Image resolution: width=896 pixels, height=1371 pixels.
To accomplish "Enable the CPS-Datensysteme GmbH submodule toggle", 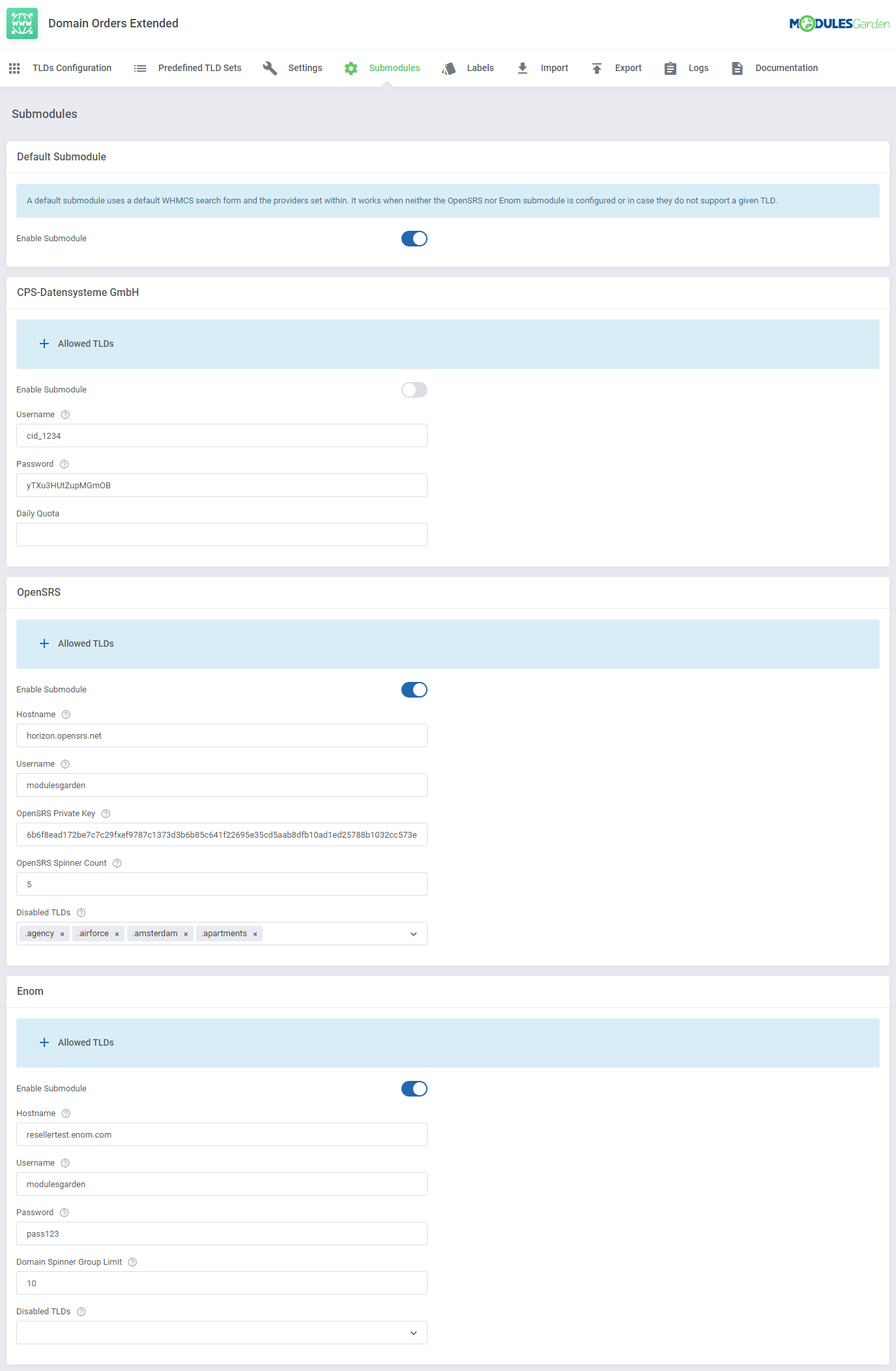I will coord(414,390).
